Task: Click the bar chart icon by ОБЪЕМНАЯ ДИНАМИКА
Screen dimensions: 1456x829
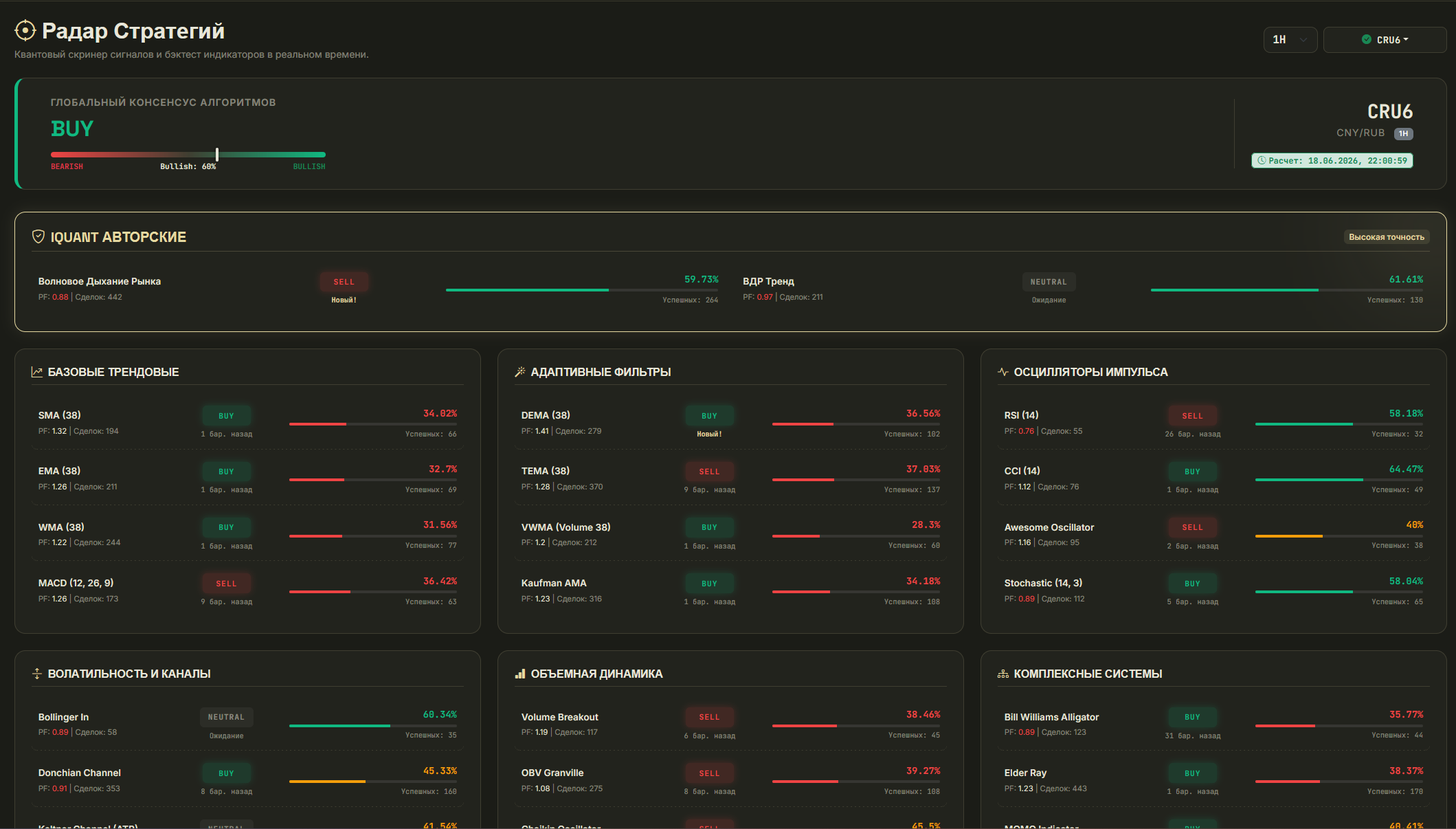Action: coord(520,674)
